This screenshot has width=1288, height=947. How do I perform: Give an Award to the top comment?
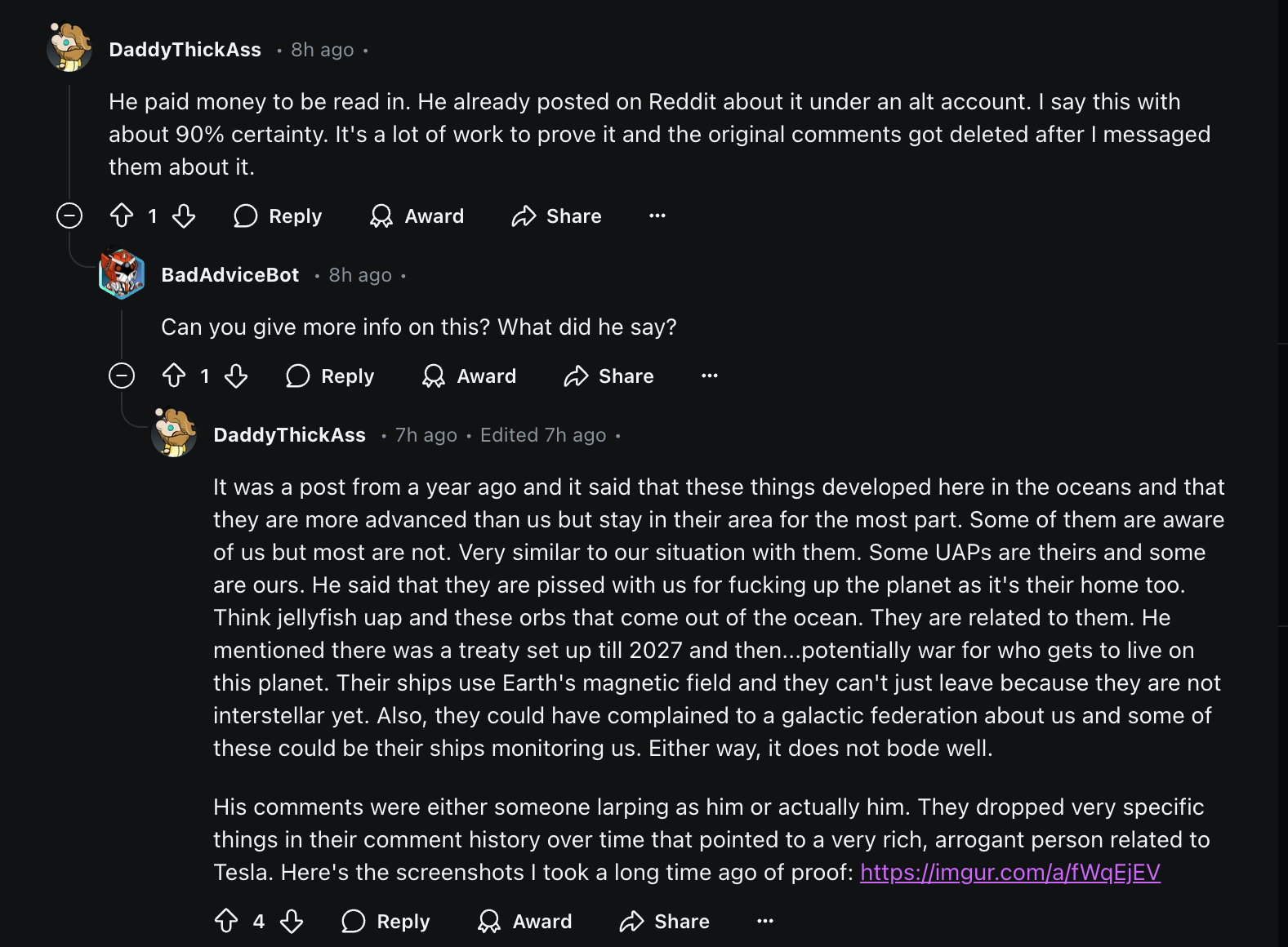tap(417, 216)
